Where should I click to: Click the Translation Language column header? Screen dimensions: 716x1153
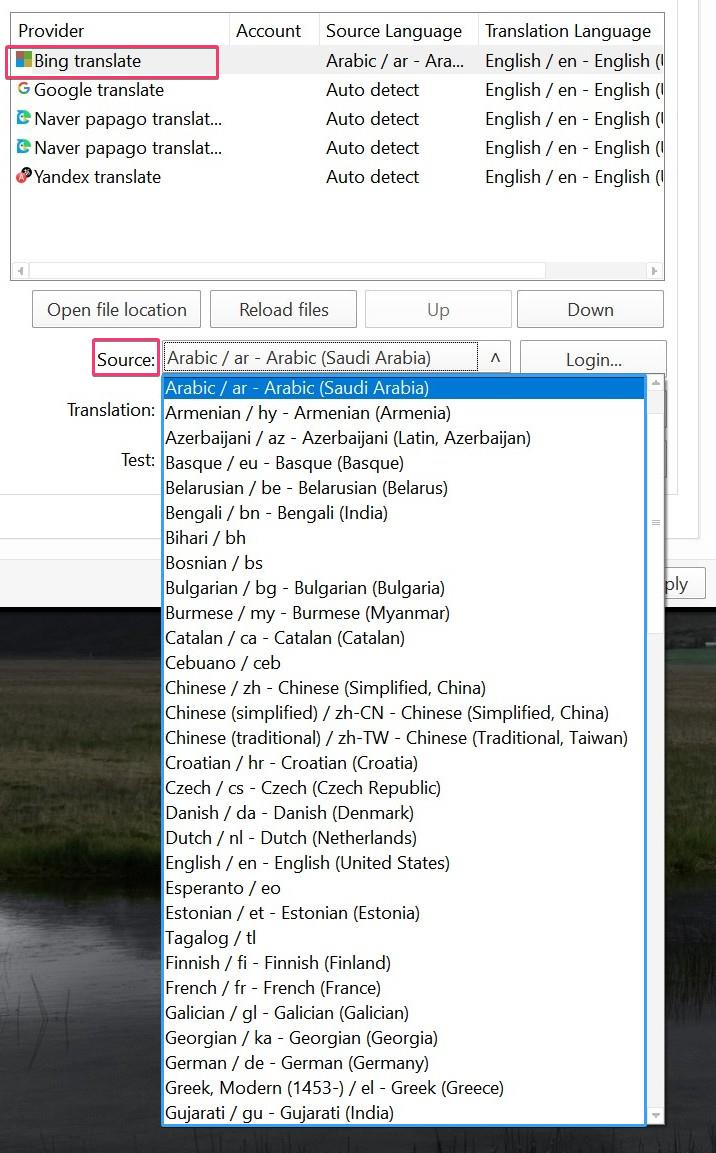pyautogui.click(x=570, y=30)
